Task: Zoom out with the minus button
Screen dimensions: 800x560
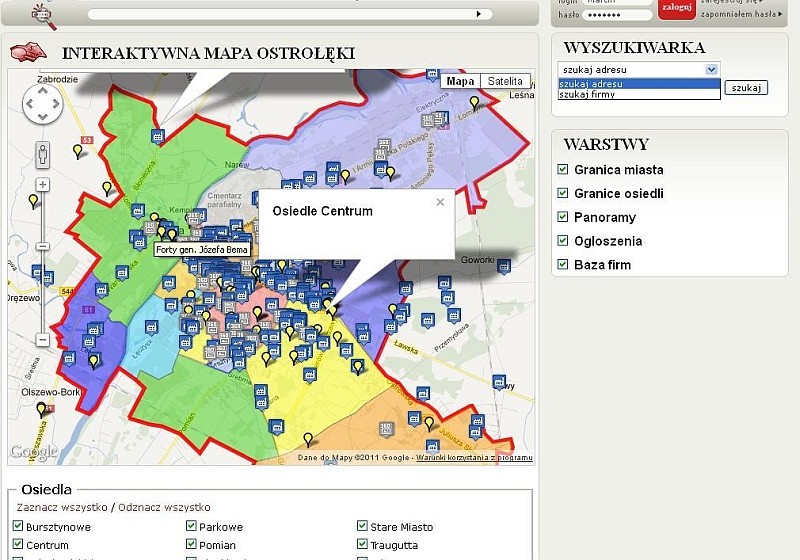Action: (43, 340)
